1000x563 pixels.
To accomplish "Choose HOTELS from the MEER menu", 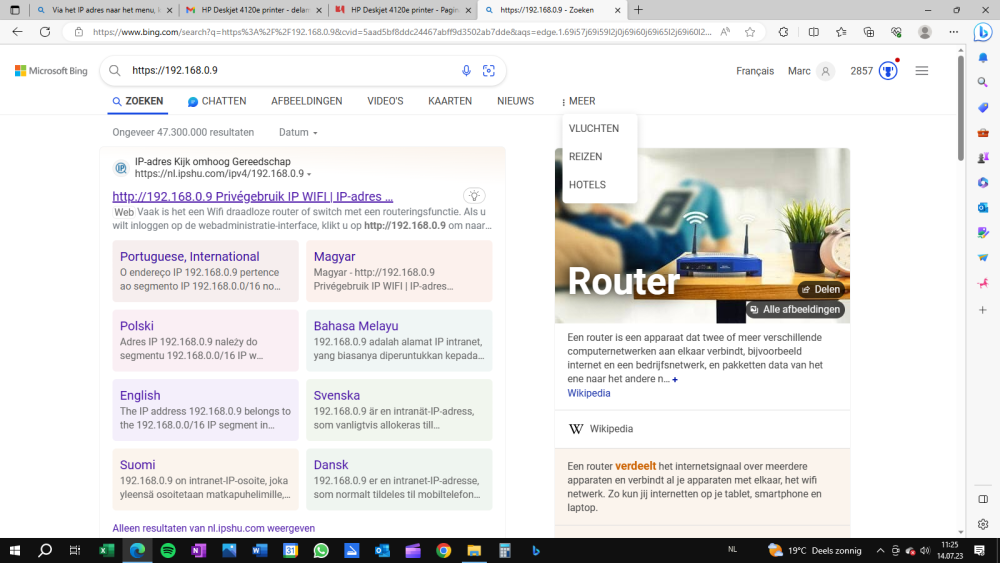I will point(587,185).
